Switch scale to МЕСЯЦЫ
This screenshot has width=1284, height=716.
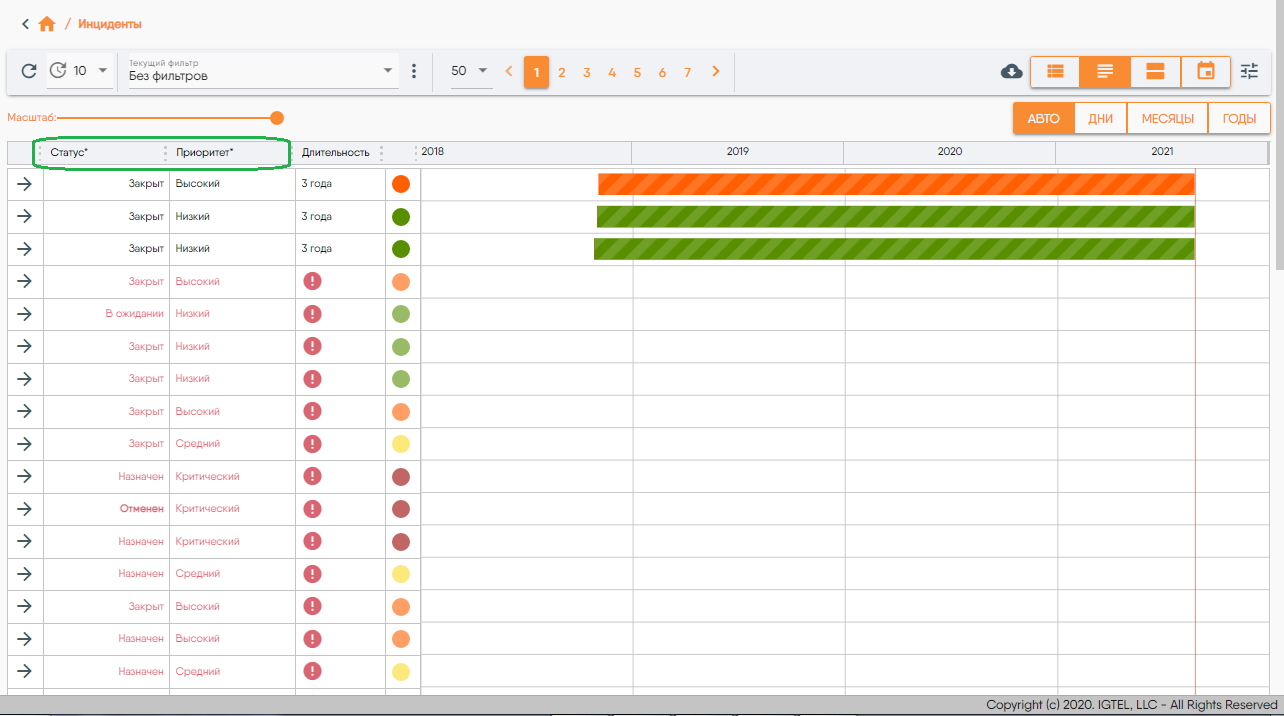[1167, 118]
